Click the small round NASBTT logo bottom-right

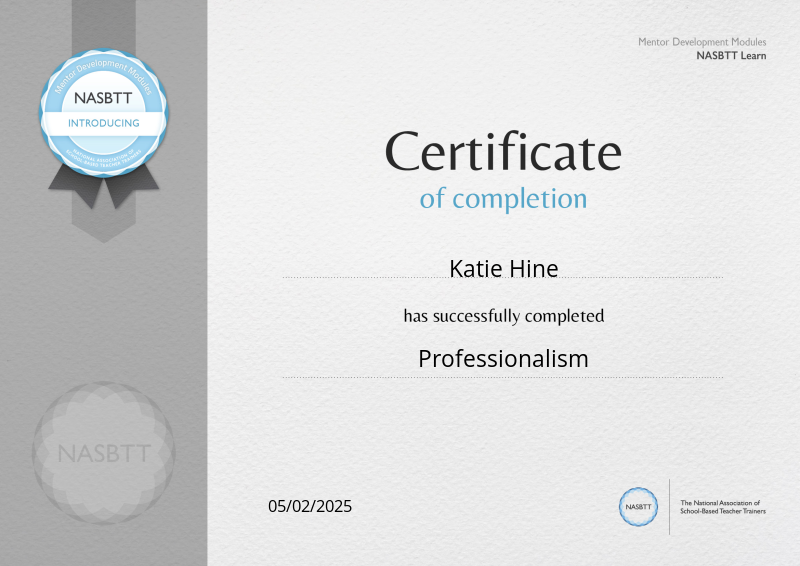pyautogui.click(x=638, y=506)
